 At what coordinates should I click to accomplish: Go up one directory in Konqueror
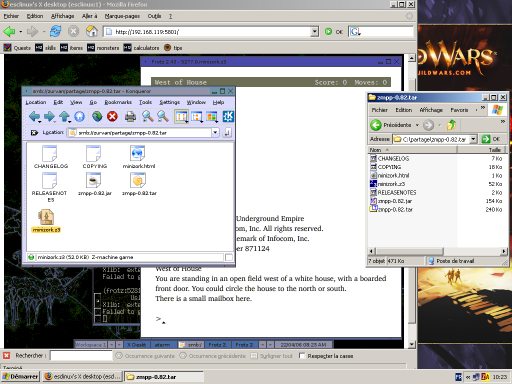point(64,116)
